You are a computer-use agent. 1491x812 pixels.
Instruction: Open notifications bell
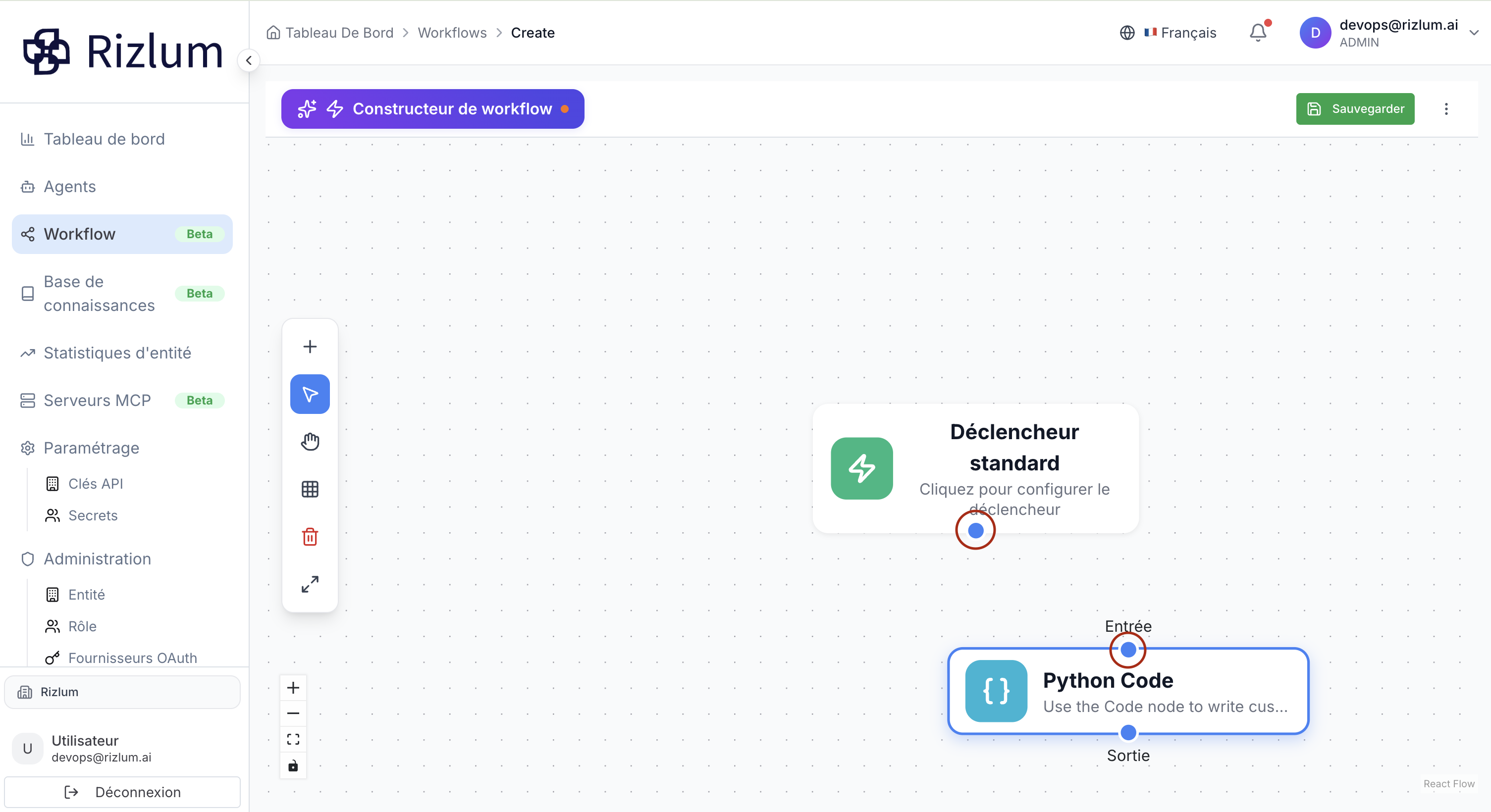click(x=1258, y=32)
